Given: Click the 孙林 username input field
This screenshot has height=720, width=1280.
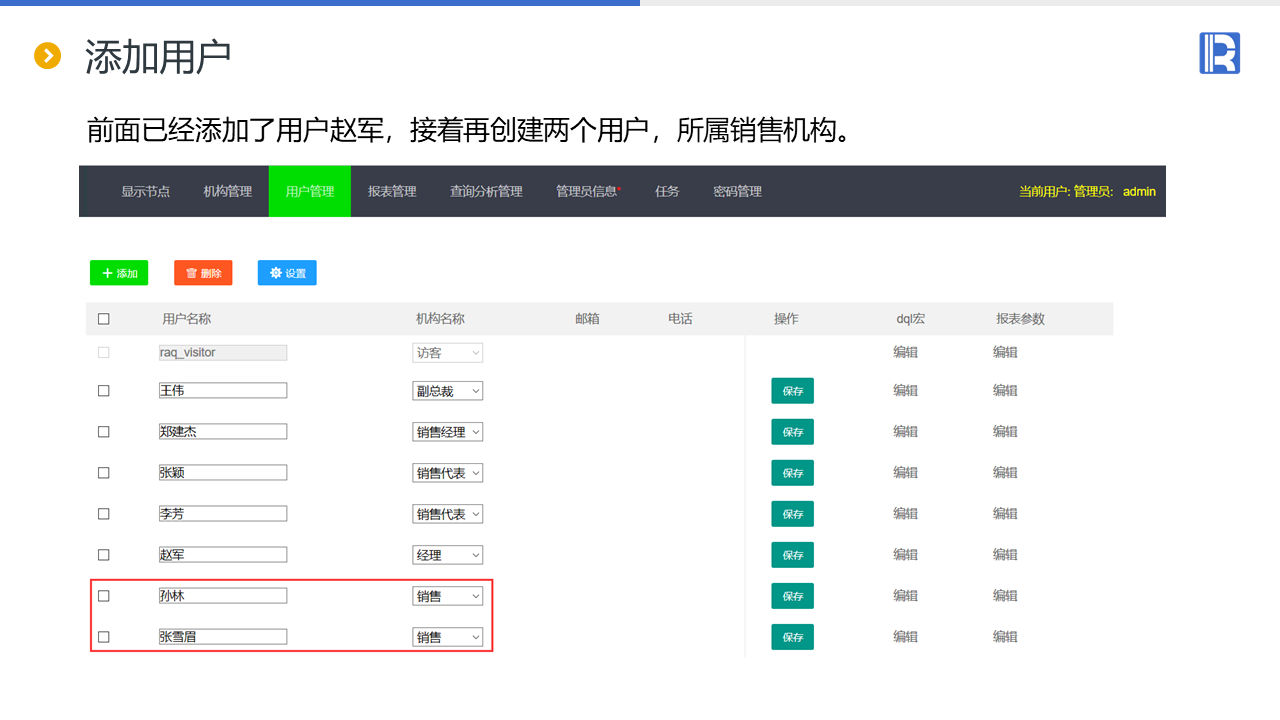Looking at the screenshot, I should click(223, 595).
